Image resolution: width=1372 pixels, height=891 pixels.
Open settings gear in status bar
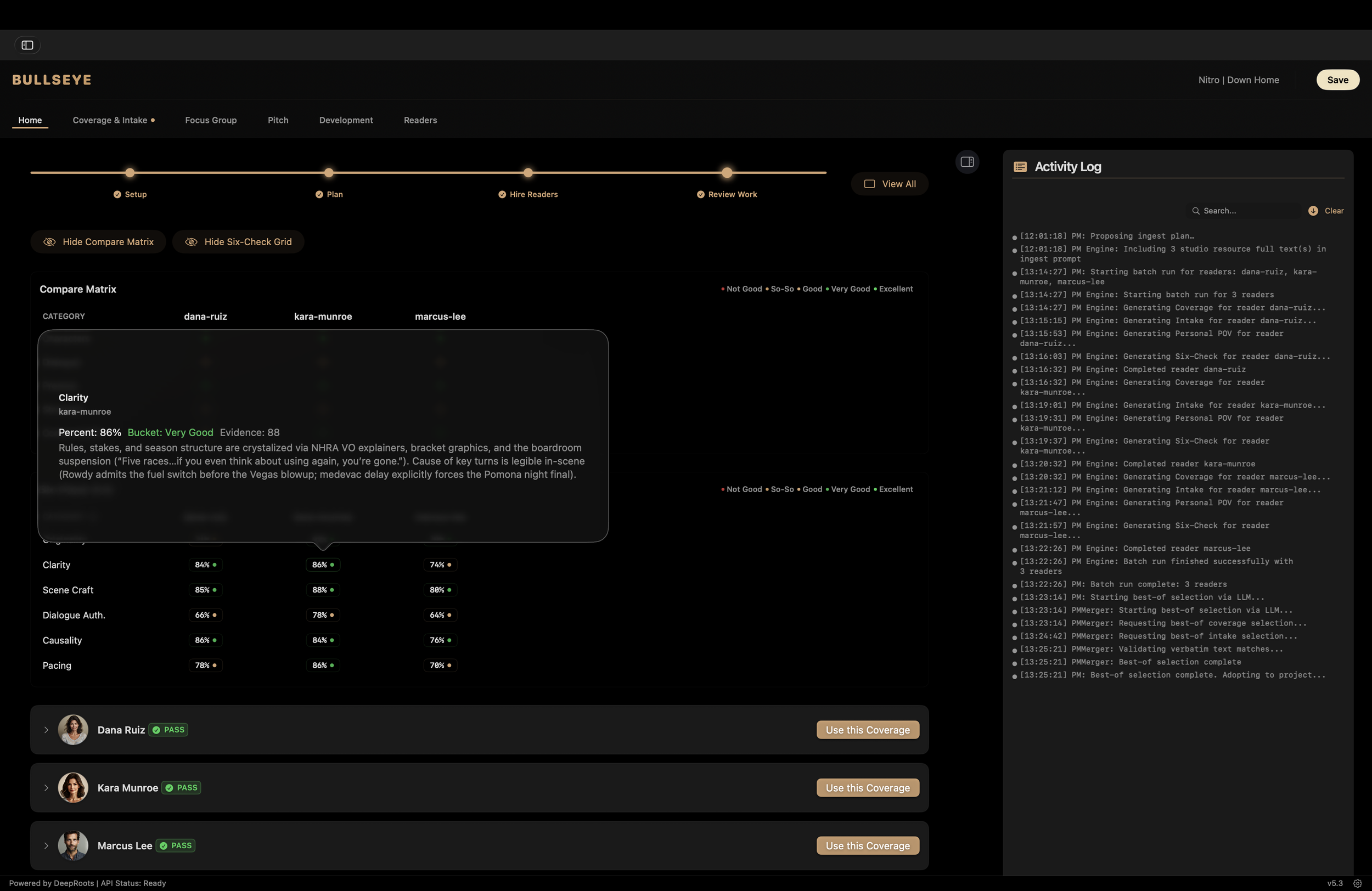click(1357, 883)
